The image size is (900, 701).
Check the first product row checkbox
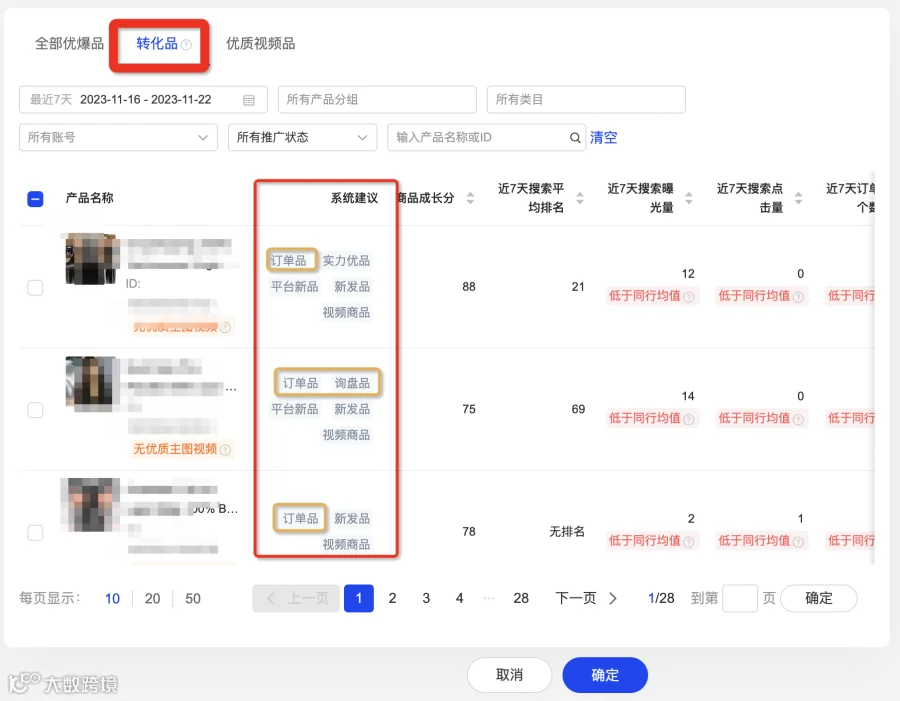tap(35, 288)
